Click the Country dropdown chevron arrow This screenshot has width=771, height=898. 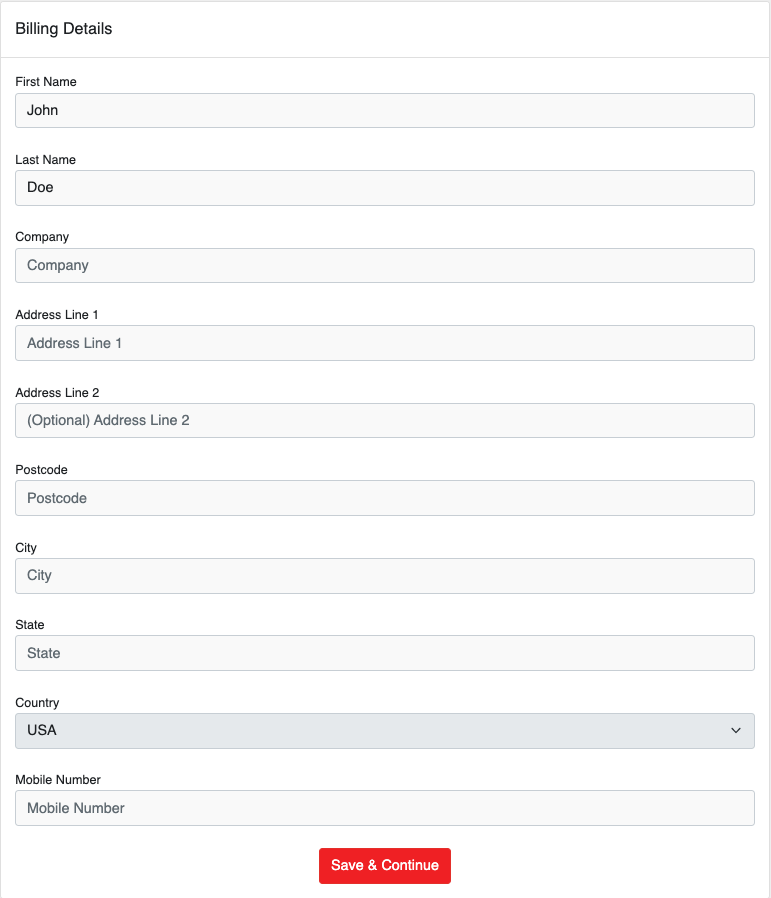(735, 731)
